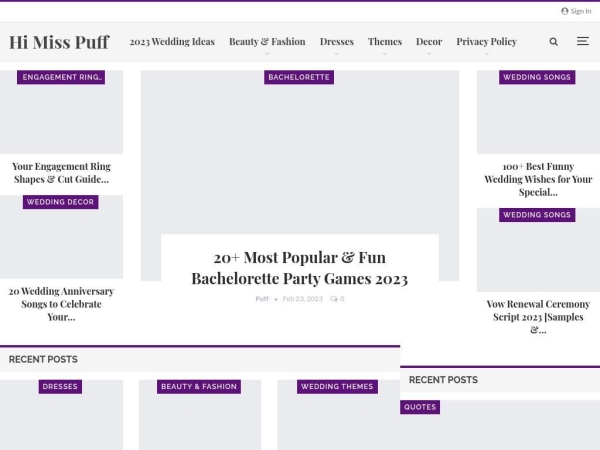600x450 pixels.
Task: Open the hamburger menu icon
Action: click(x=583, y=42)
